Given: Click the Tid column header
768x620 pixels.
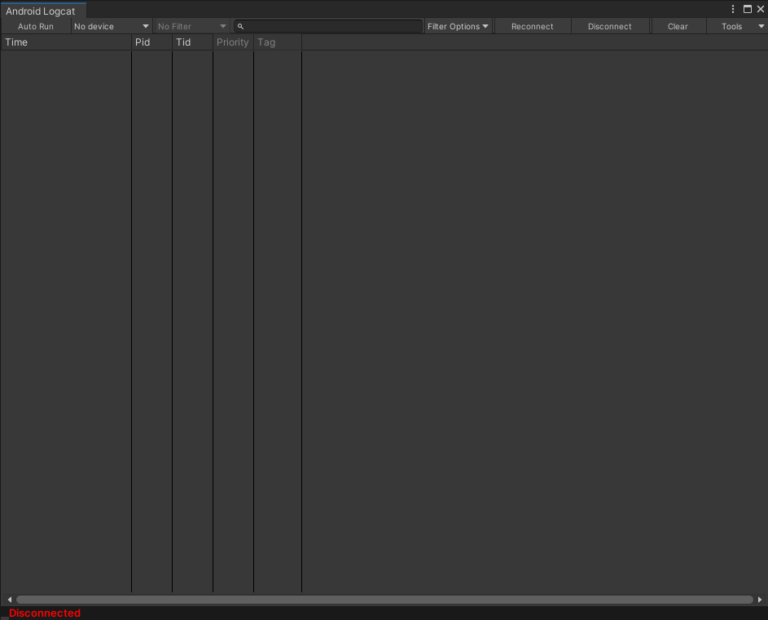Looking at the screenshot, I should [192, 42].
